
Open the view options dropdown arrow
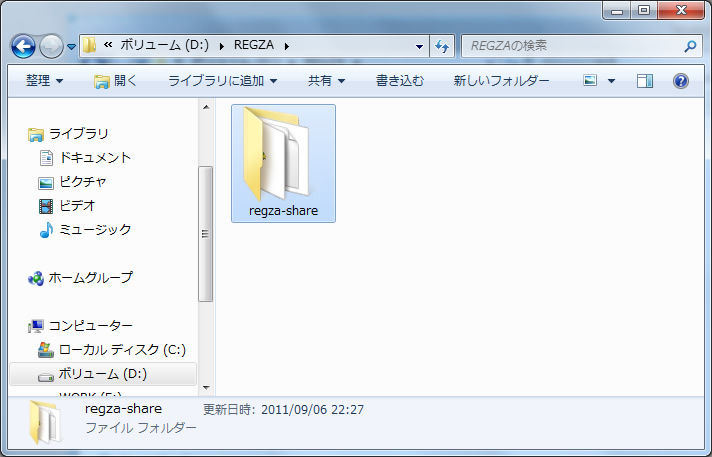pyautogui.click(x=611, y=81)
